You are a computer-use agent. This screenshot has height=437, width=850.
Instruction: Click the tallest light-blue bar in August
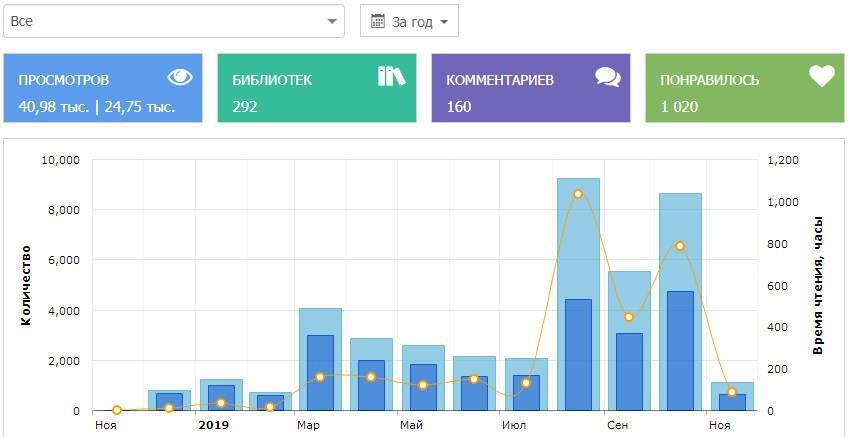click(x=578, y=240)
